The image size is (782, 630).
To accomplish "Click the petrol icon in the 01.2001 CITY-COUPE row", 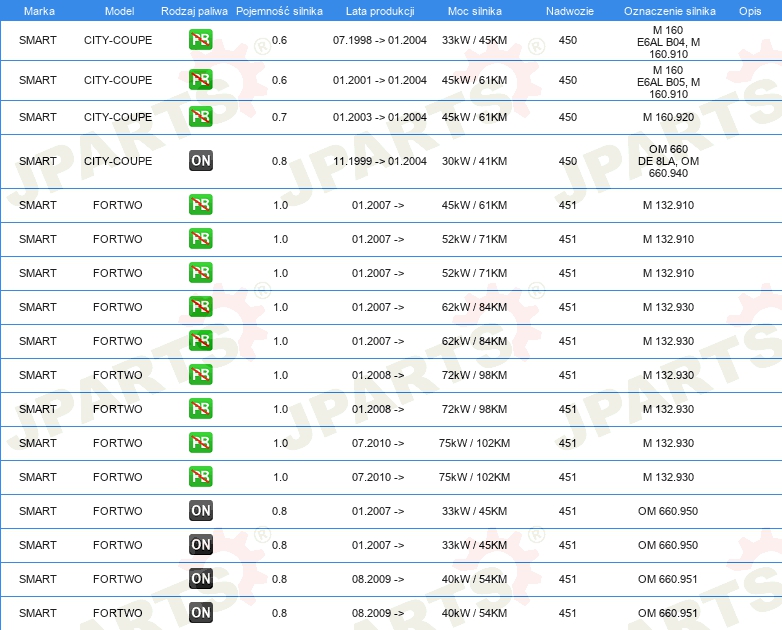I will [x=200, y=80].
